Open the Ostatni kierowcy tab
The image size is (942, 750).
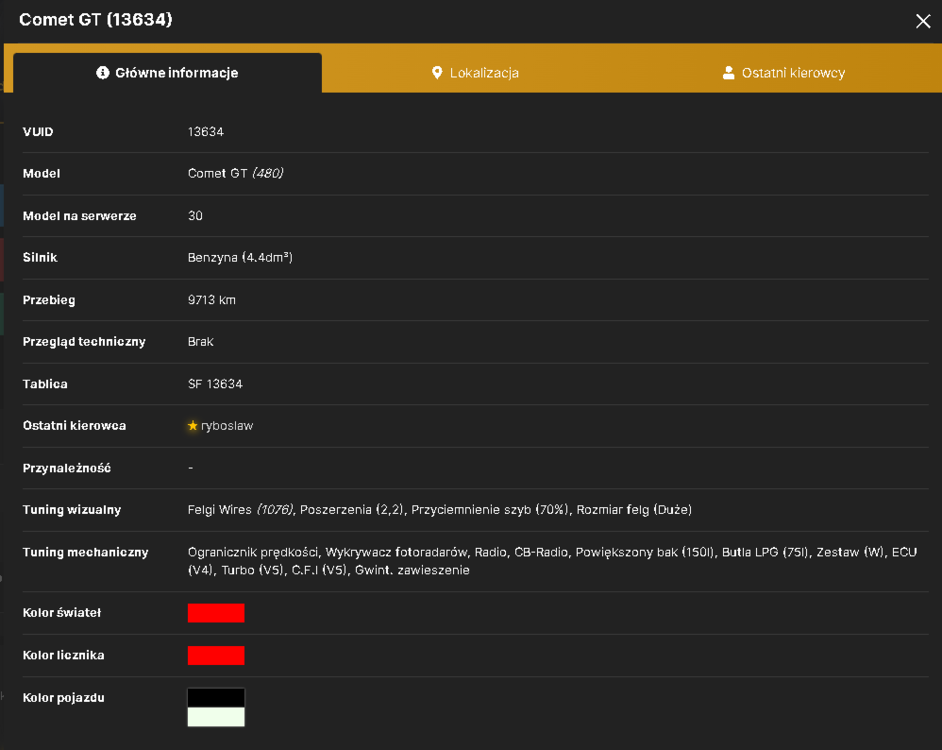pyautogui.click(x=783, y=73)
